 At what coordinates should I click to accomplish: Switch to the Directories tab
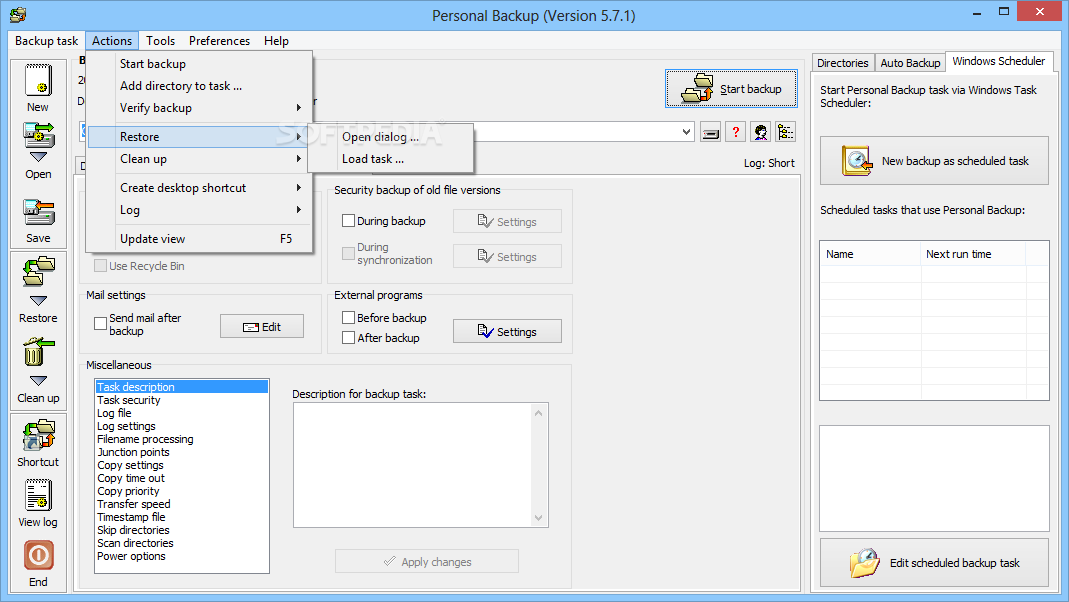(x=843, y=63)
